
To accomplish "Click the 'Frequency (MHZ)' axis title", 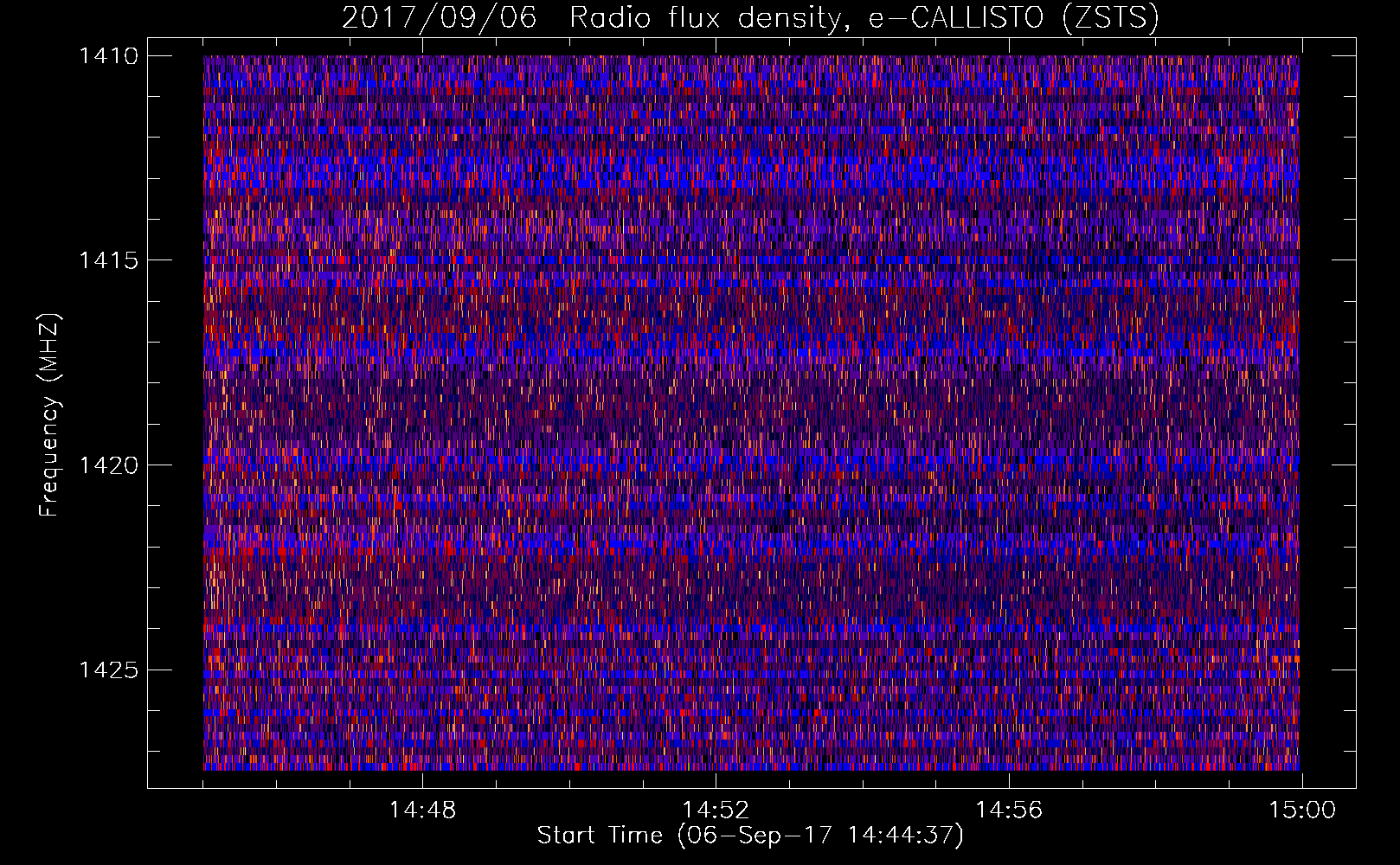I will [50, 414].
